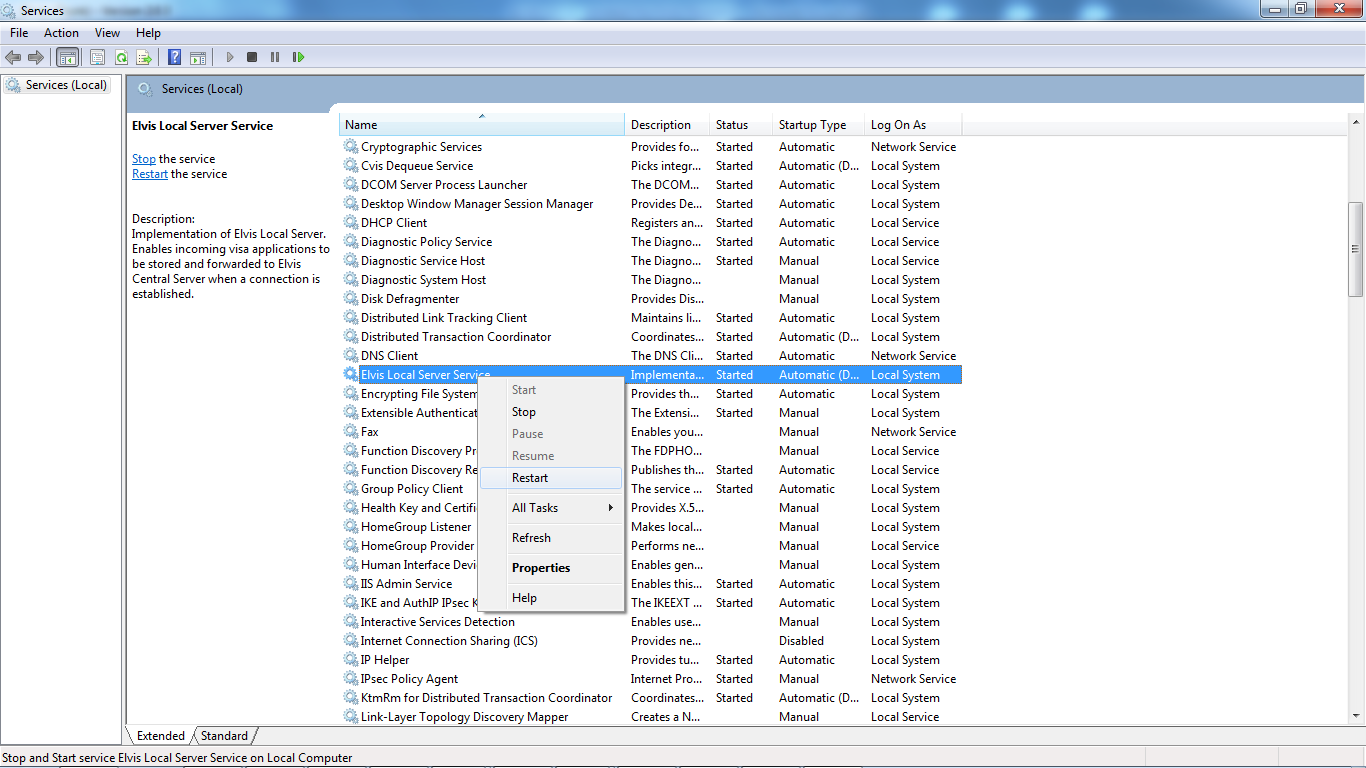Viewport: 1366px width, 768px height.
Task: Click gear icon beside IP Helper
Action: coord(351,660)
